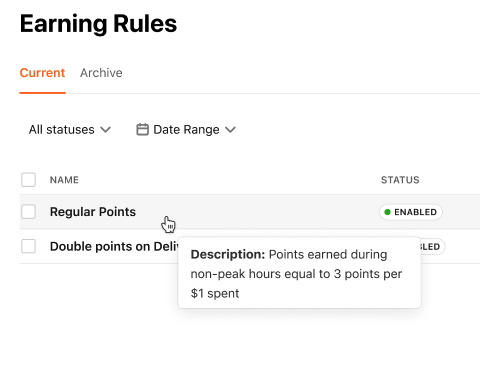Open the Regular Points earning rule
The height and width of the screenshot is (370, 480).
(x=93, y=212)
